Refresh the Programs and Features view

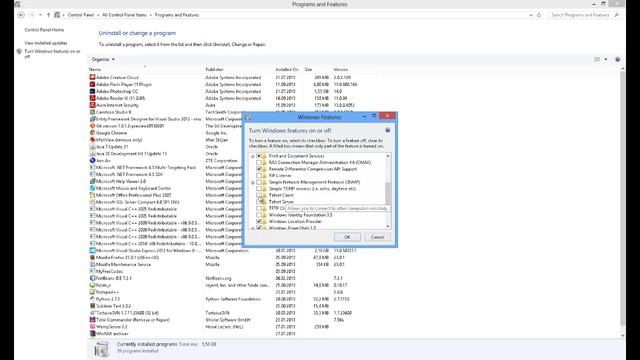pyautogui.click(x=539, y=15)
